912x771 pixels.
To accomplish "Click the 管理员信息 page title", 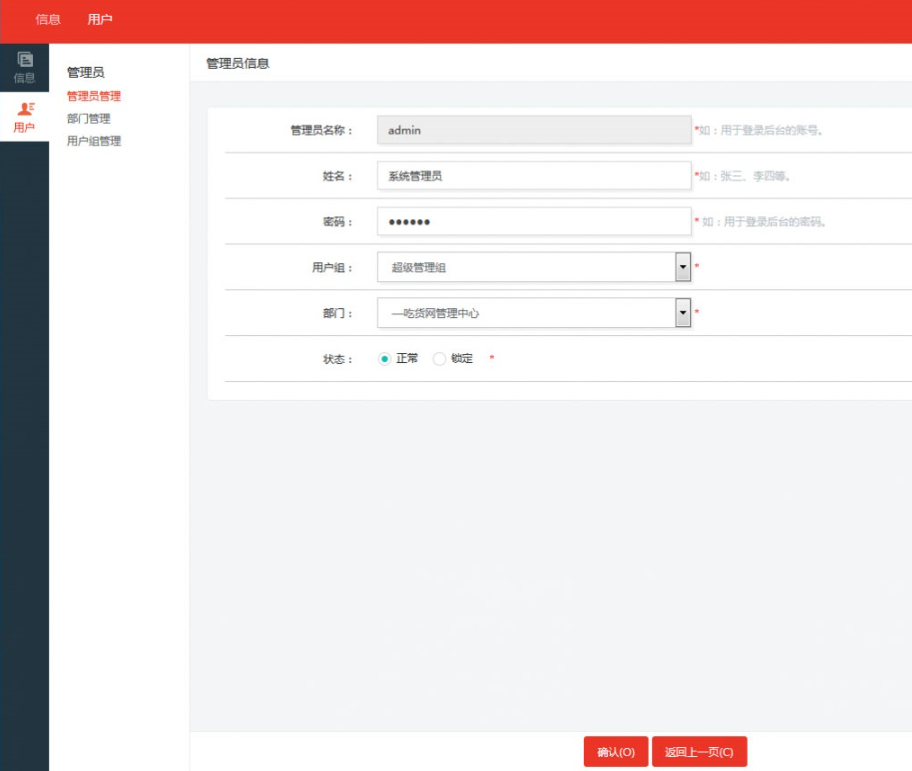I will pos(238,63).
